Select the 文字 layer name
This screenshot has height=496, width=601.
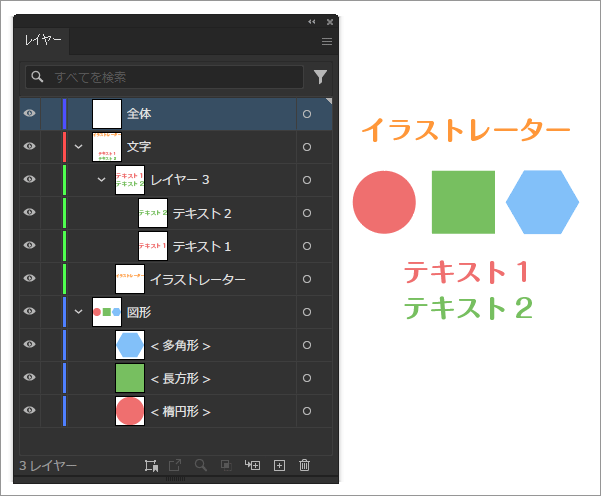(139, 147)
